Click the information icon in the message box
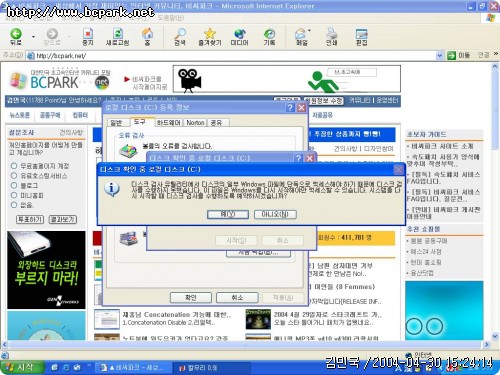500x375 pixels. 112,189
